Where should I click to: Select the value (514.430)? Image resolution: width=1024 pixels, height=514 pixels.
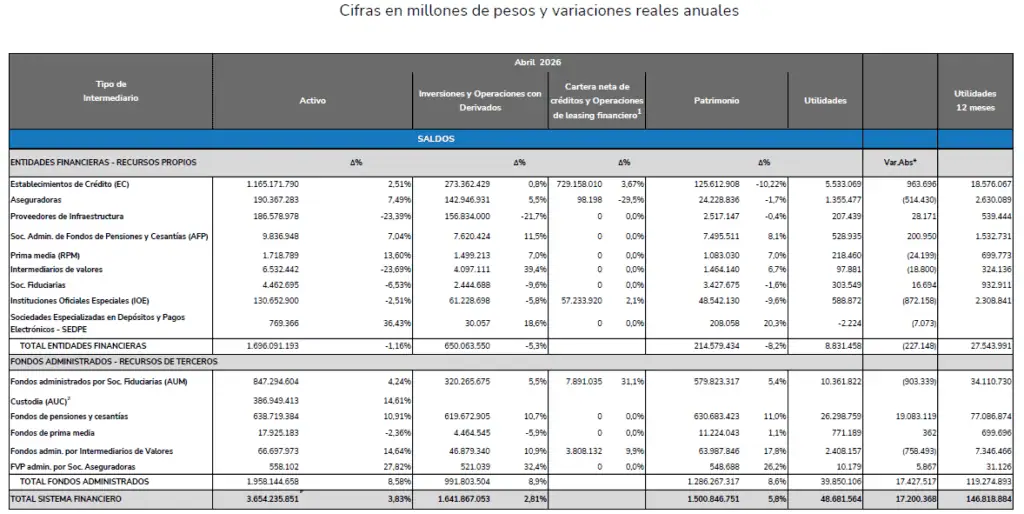(x=919, y=200)
